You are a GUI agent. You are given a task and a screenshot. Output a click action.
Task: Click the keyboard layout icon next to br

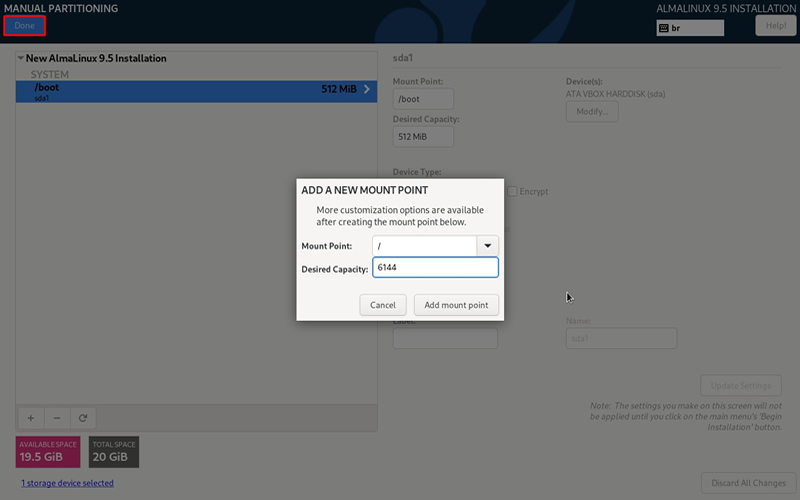pos(664,28)
